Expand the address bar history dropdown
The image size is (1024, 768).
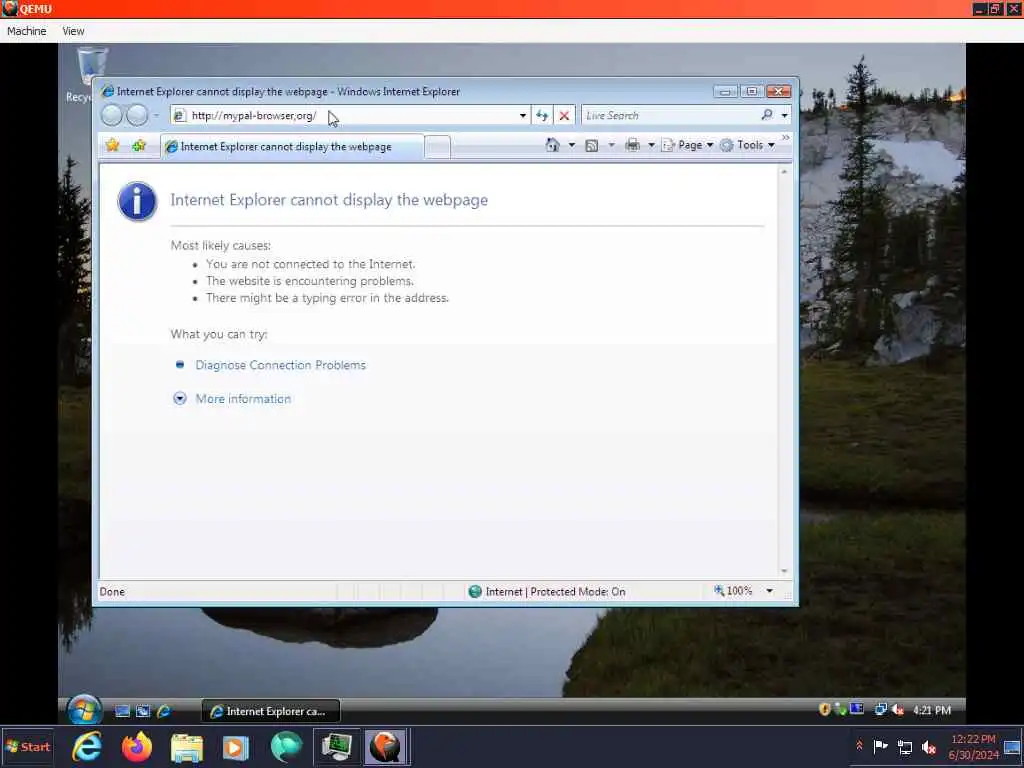pos(522,116)
